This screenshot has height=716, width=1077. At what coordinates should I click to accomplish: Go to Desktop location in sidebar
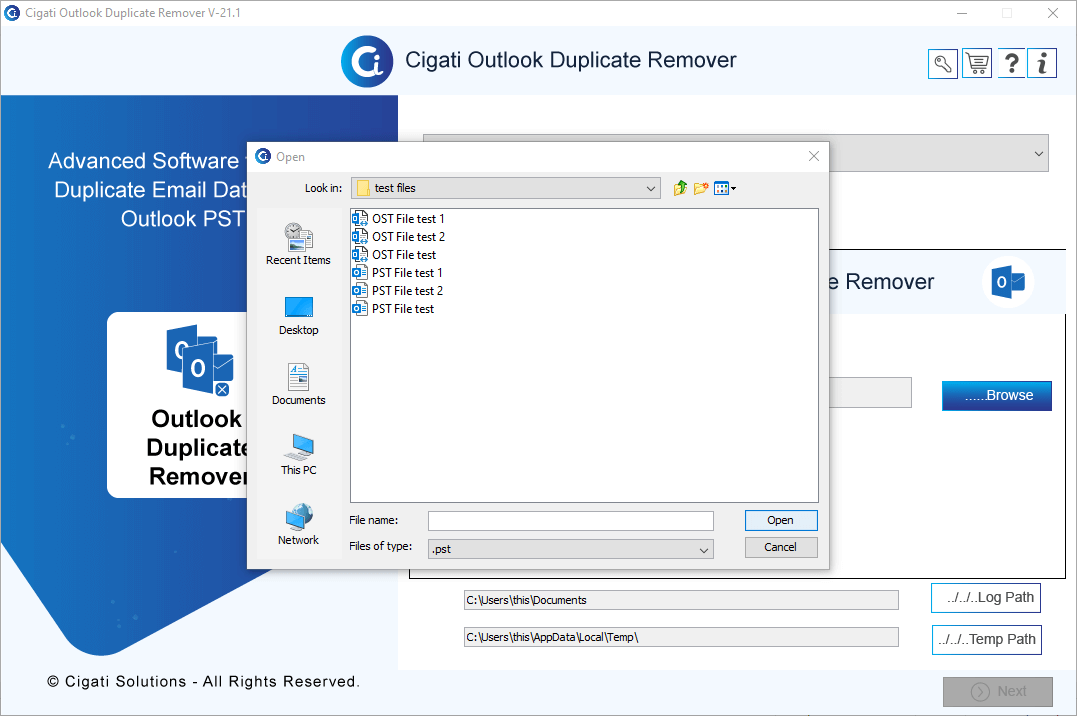(298, 315)
